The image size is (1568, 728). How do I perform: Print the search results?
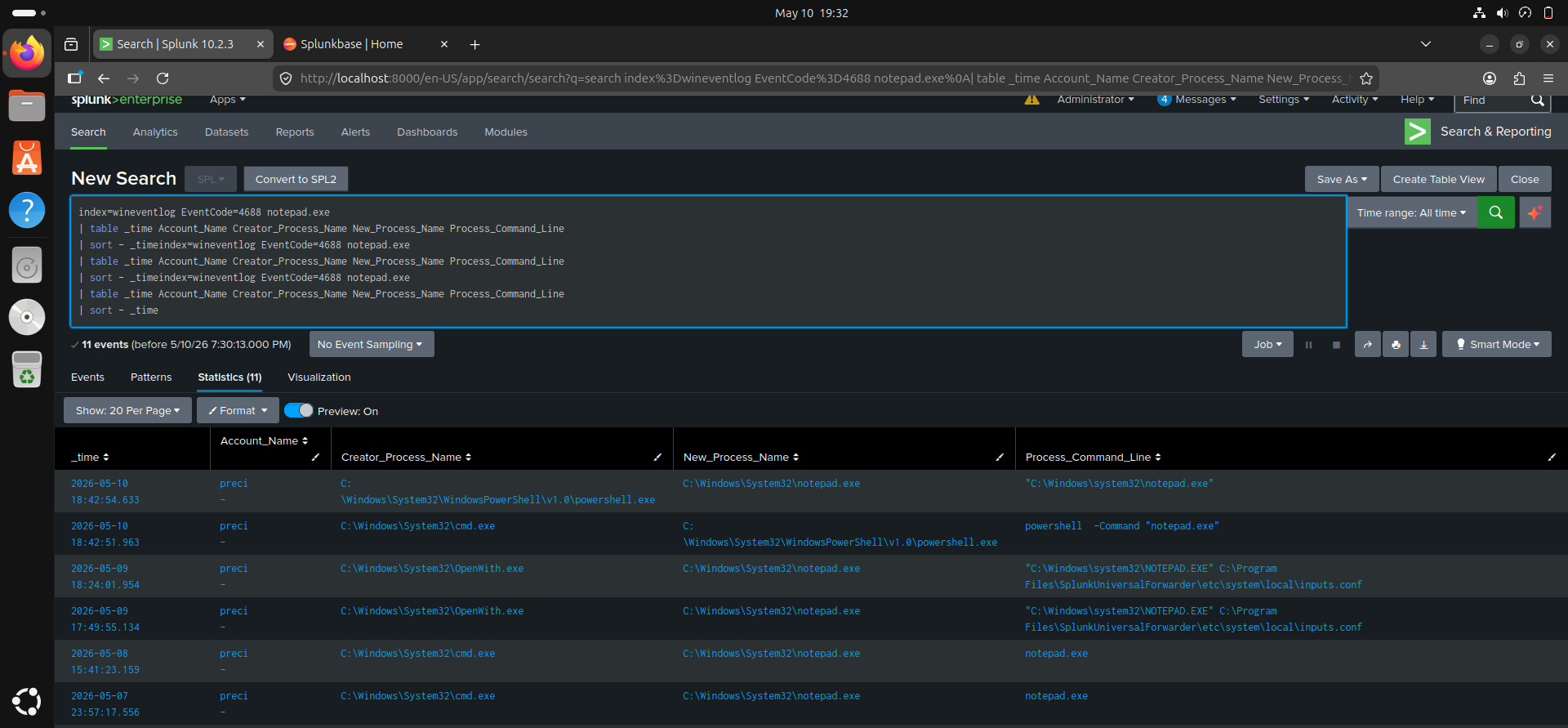click(x=1396, y=345)
